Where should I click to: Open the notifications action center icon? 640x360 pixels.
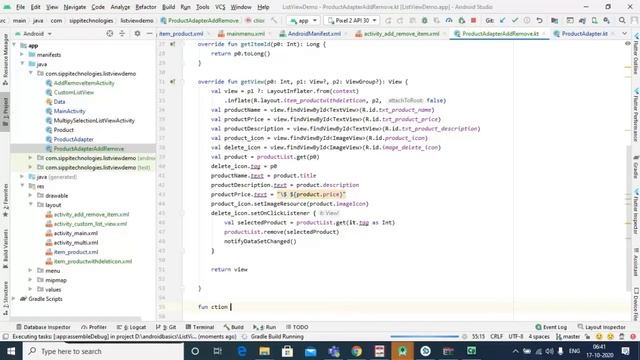626,351
